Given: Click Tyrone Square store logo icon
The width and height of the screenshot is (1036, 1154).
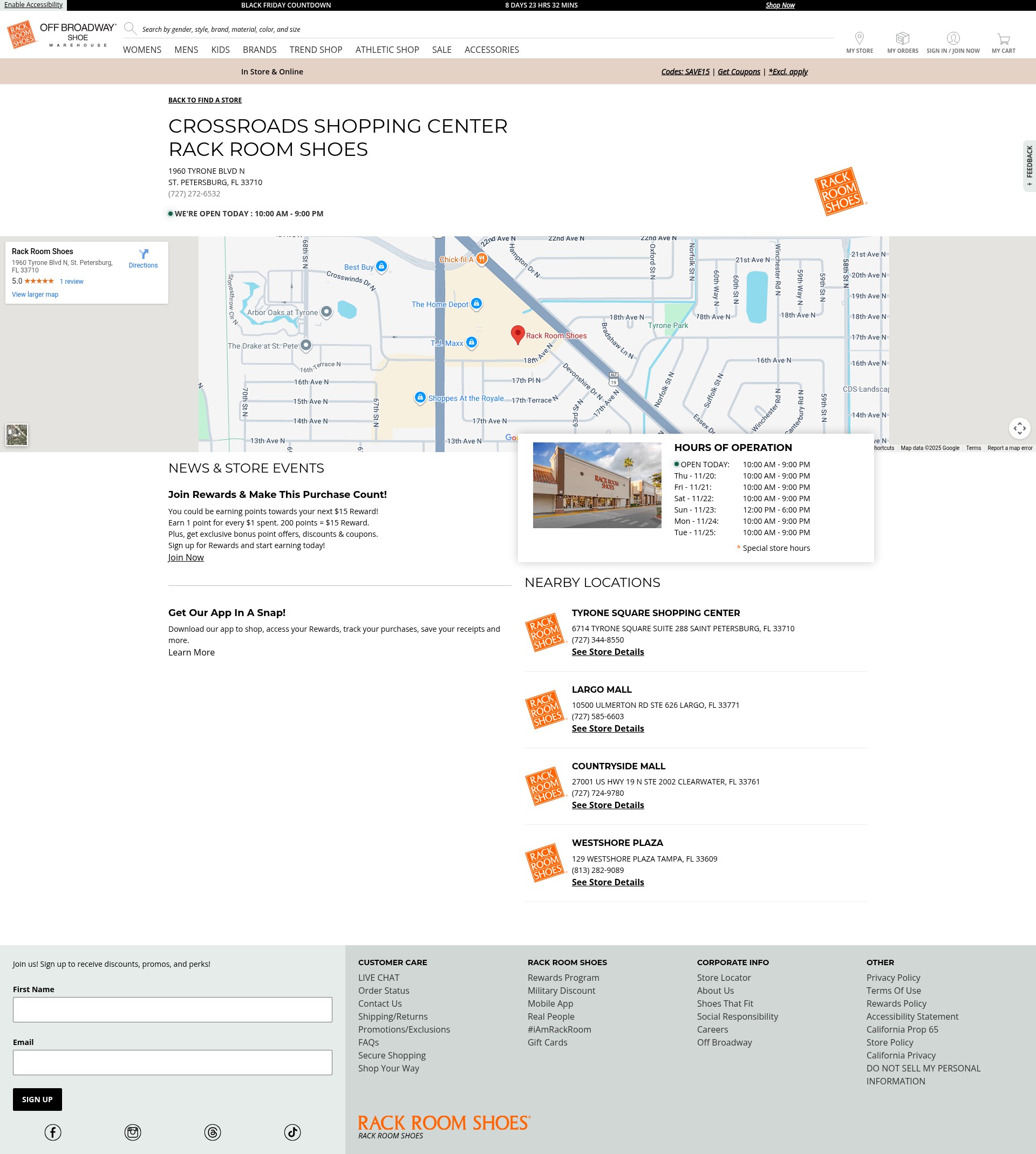Looking at the screenshot, I should [546, 633].
